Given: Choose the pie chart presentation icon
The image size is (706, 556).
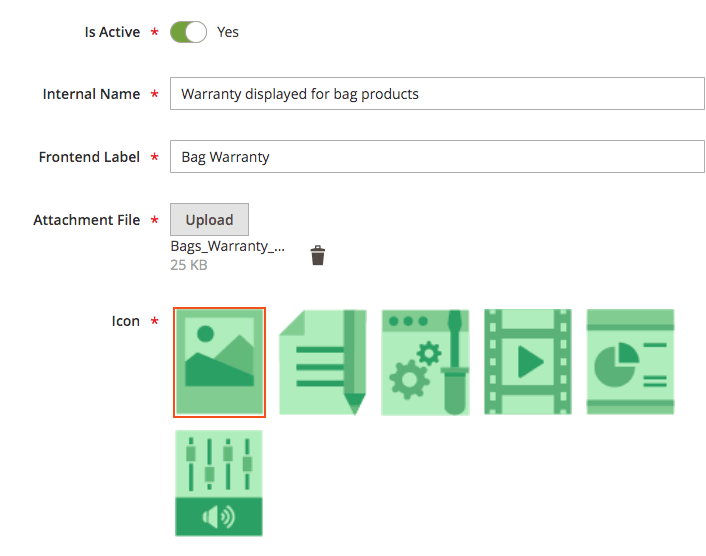Looking at the screenshot, I should coord(630,362).
